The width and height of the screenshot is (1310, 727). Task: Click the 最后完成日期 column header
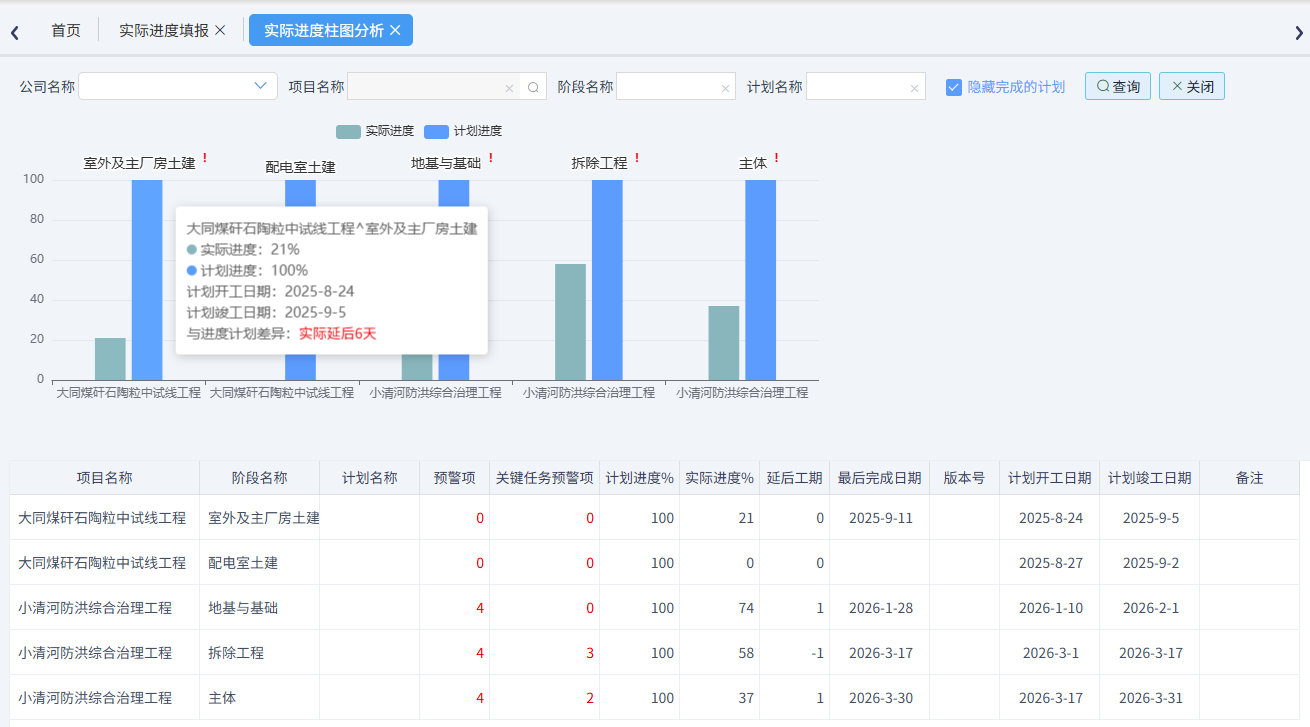tap(880, 478)
